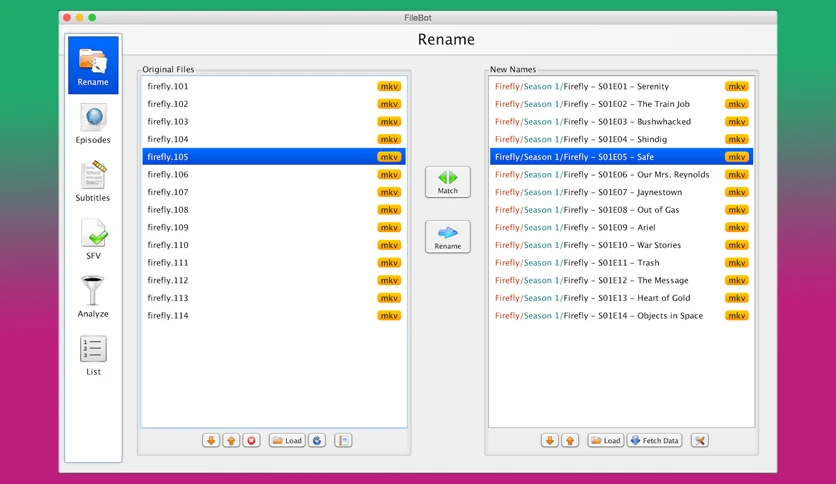This screenshot has height=484, width=836.
Task: Select new name S01E05 – Safe
Action: [x=621, y=157]
